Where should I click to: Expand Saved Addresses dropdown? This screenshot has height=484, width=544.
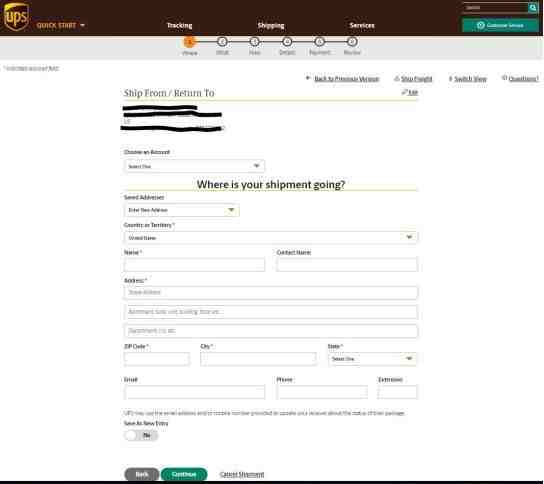tap(181, 210)
